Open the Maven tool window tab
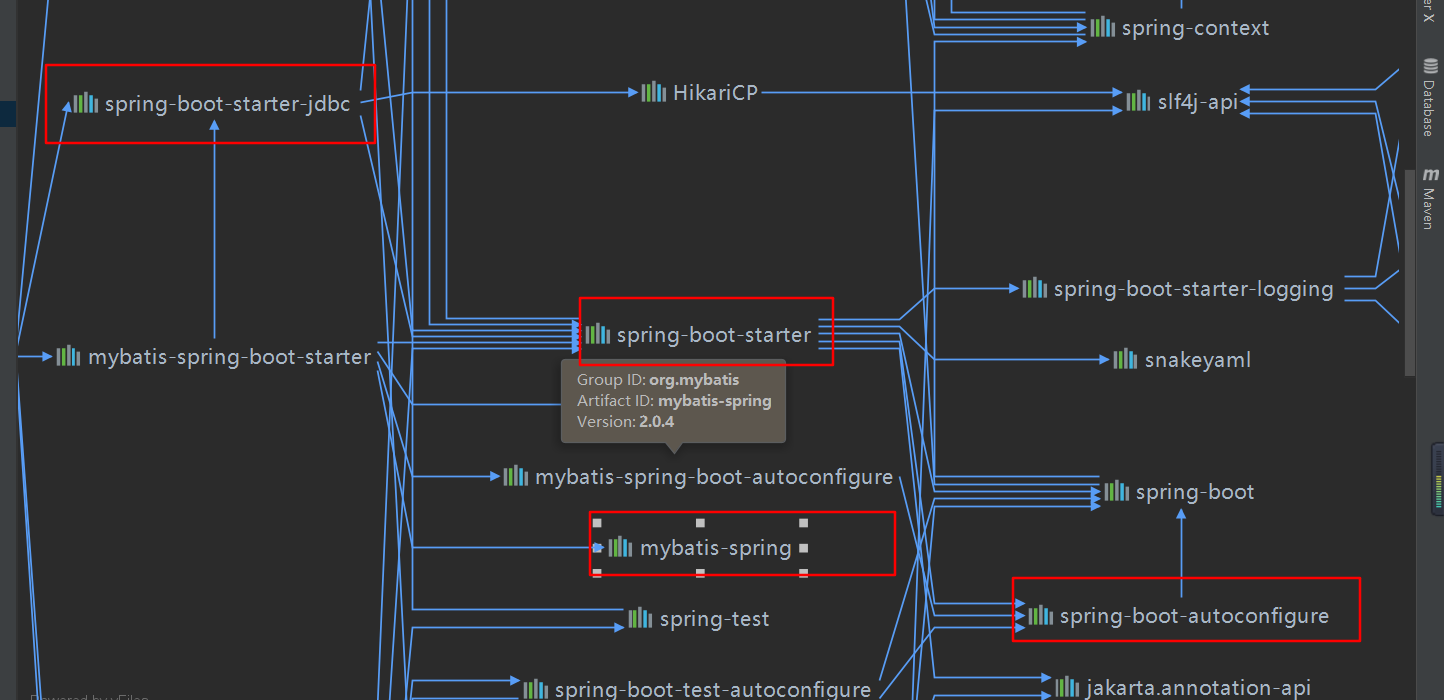1444x700 pixels. pyautogui.click(x=1429, y=199)
